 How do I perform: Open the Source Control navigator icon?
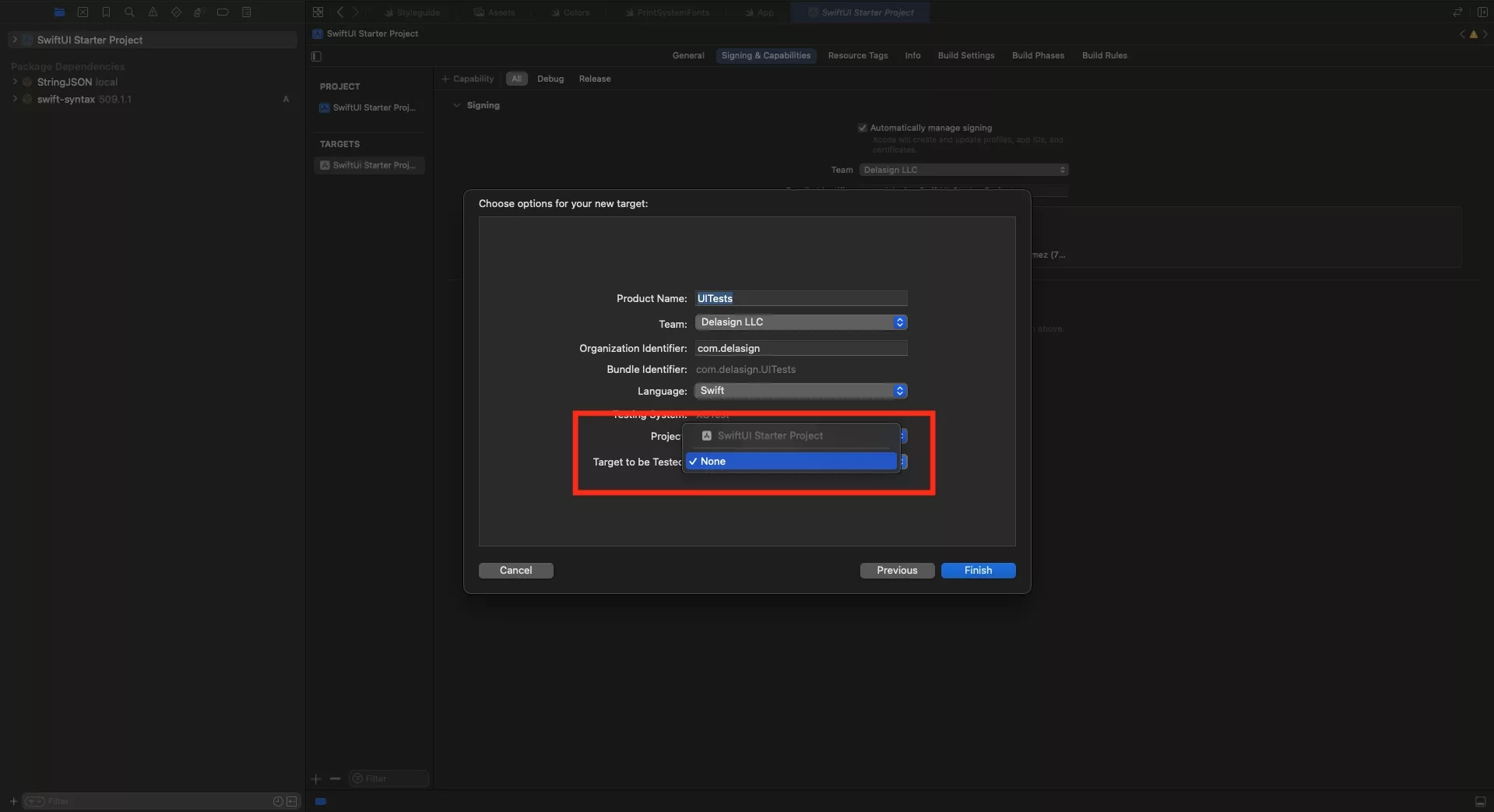[83, 12]
